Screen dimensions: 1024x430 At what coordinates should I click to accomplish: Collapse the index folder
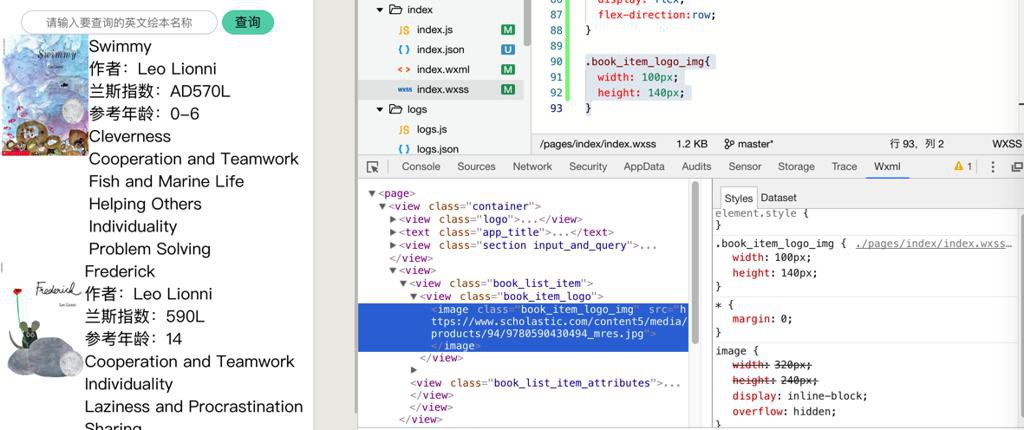point(379,10)
